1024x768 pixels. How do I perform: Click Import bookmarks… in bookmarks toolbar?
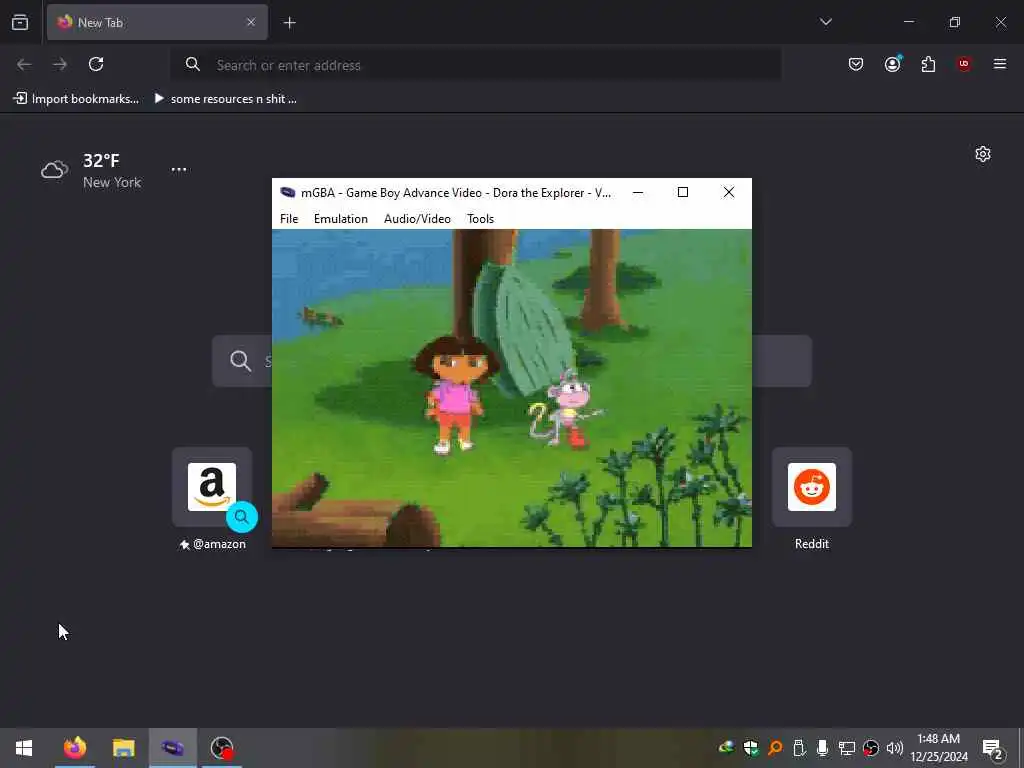(x=76, y=99)
